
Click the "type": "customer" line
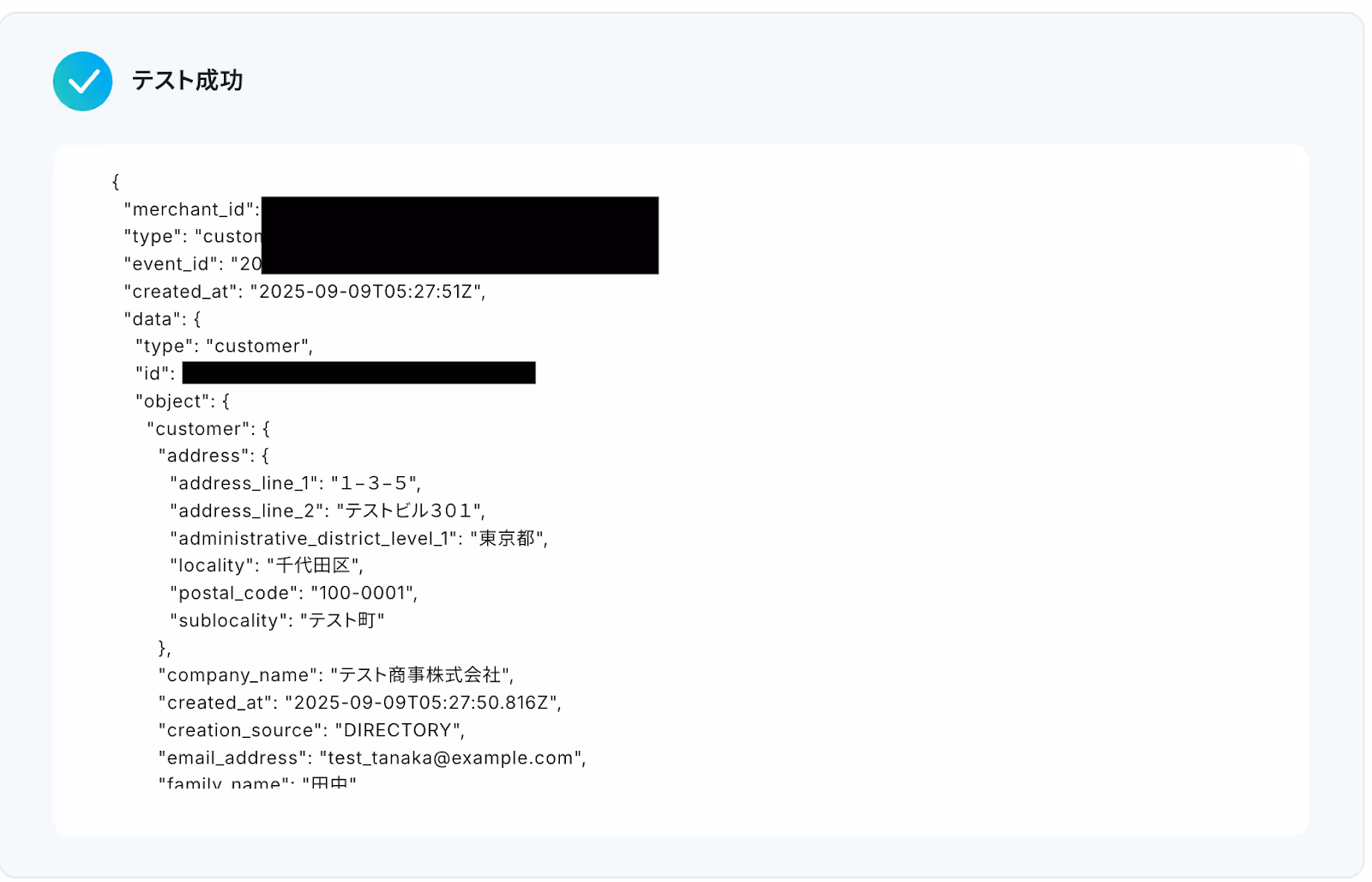point(225,347)
